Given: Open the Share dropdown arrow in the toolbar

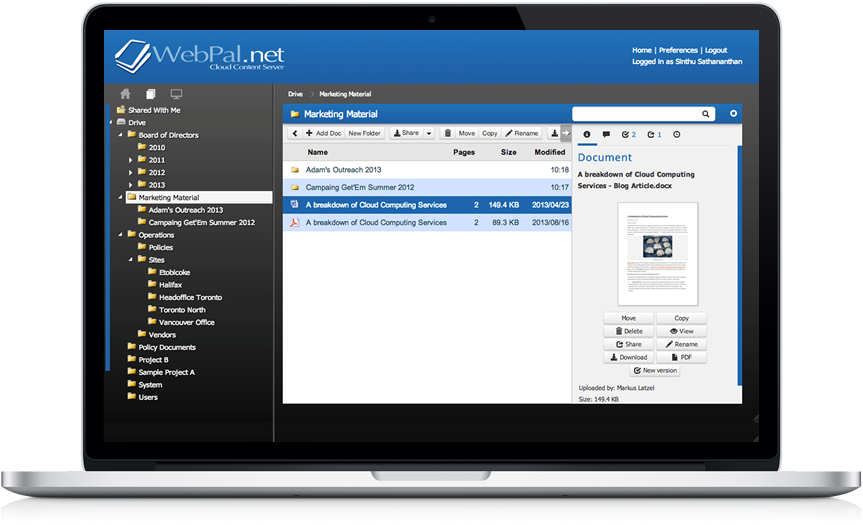Looking at the screenshot, I should [x=429, y=133].
